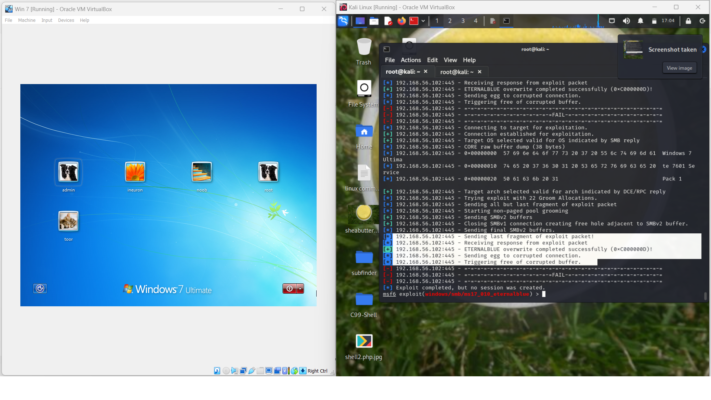Open the Actions menu in the Kali terminal
The height and width of the screenshot is (400, 711).
pos(410,60)
